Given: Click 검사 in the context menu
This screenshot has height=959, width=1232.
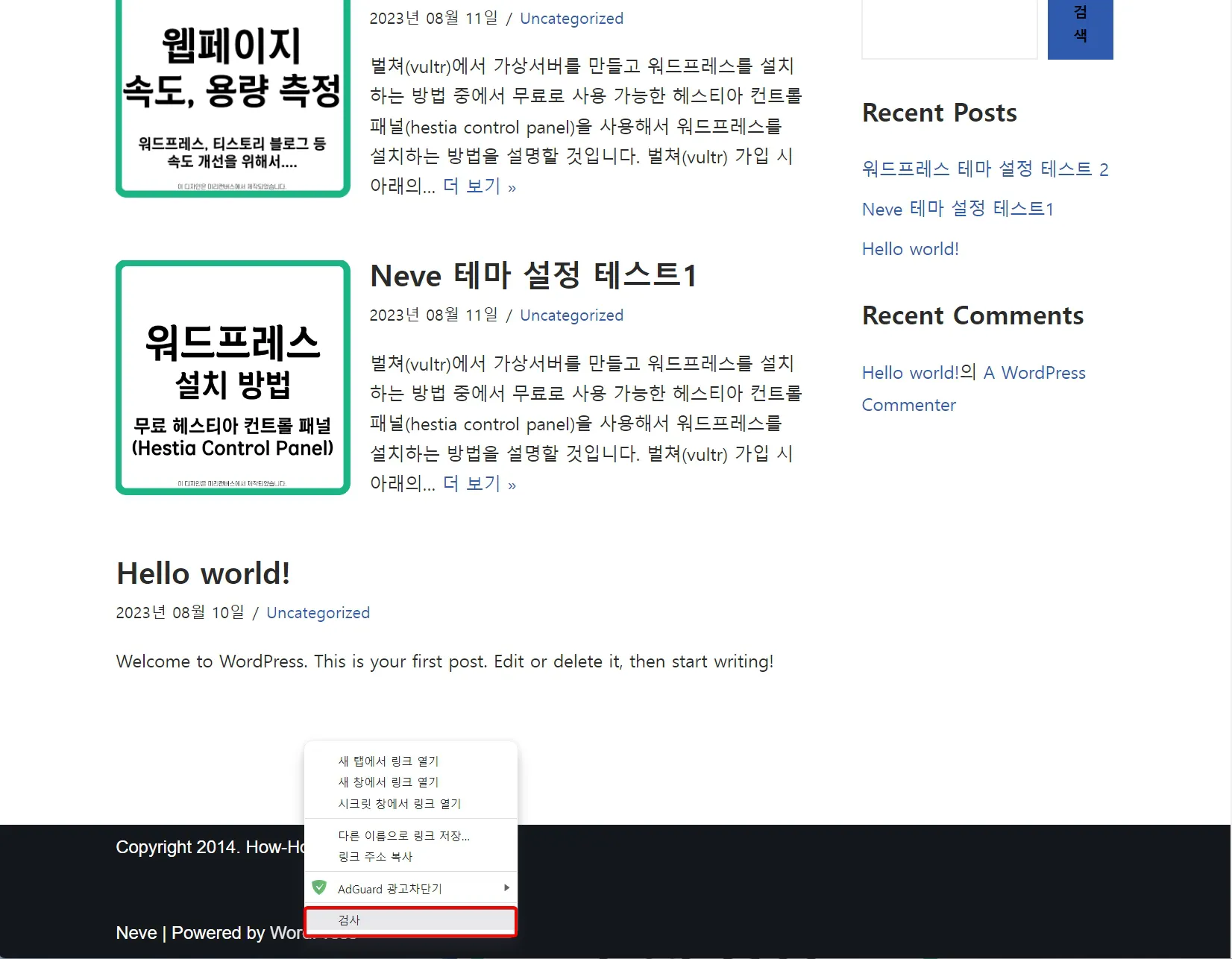Looking at the screenshot, I should point(411,920).
